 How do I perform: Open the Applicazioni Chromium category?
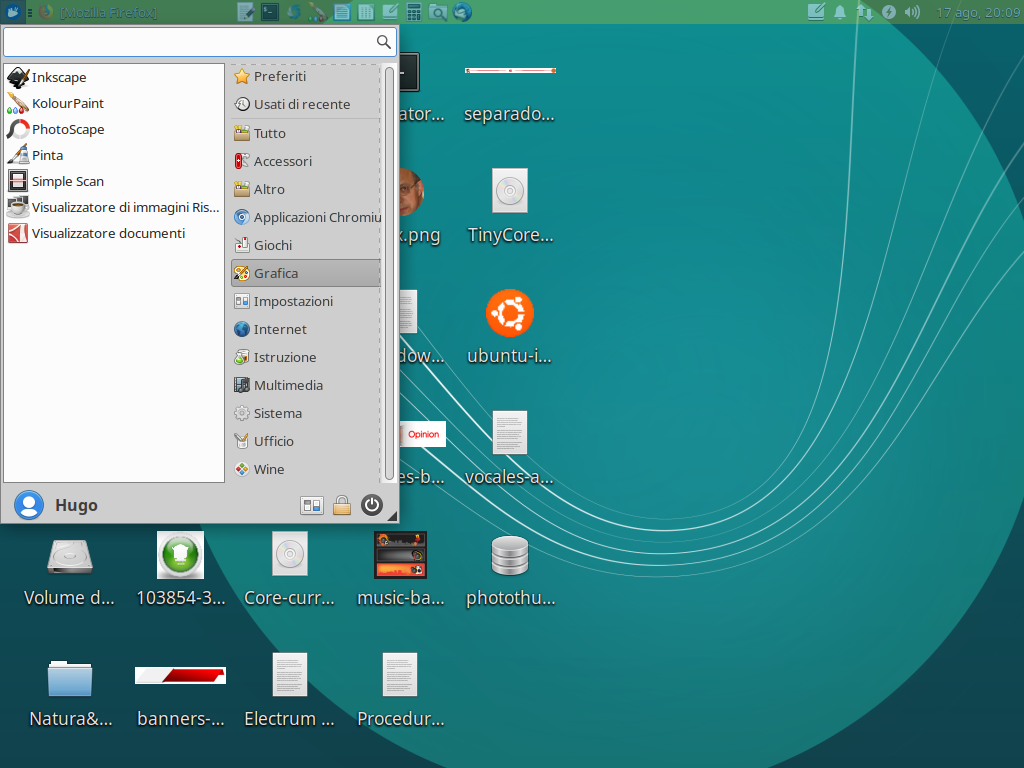tap(306, 217)
